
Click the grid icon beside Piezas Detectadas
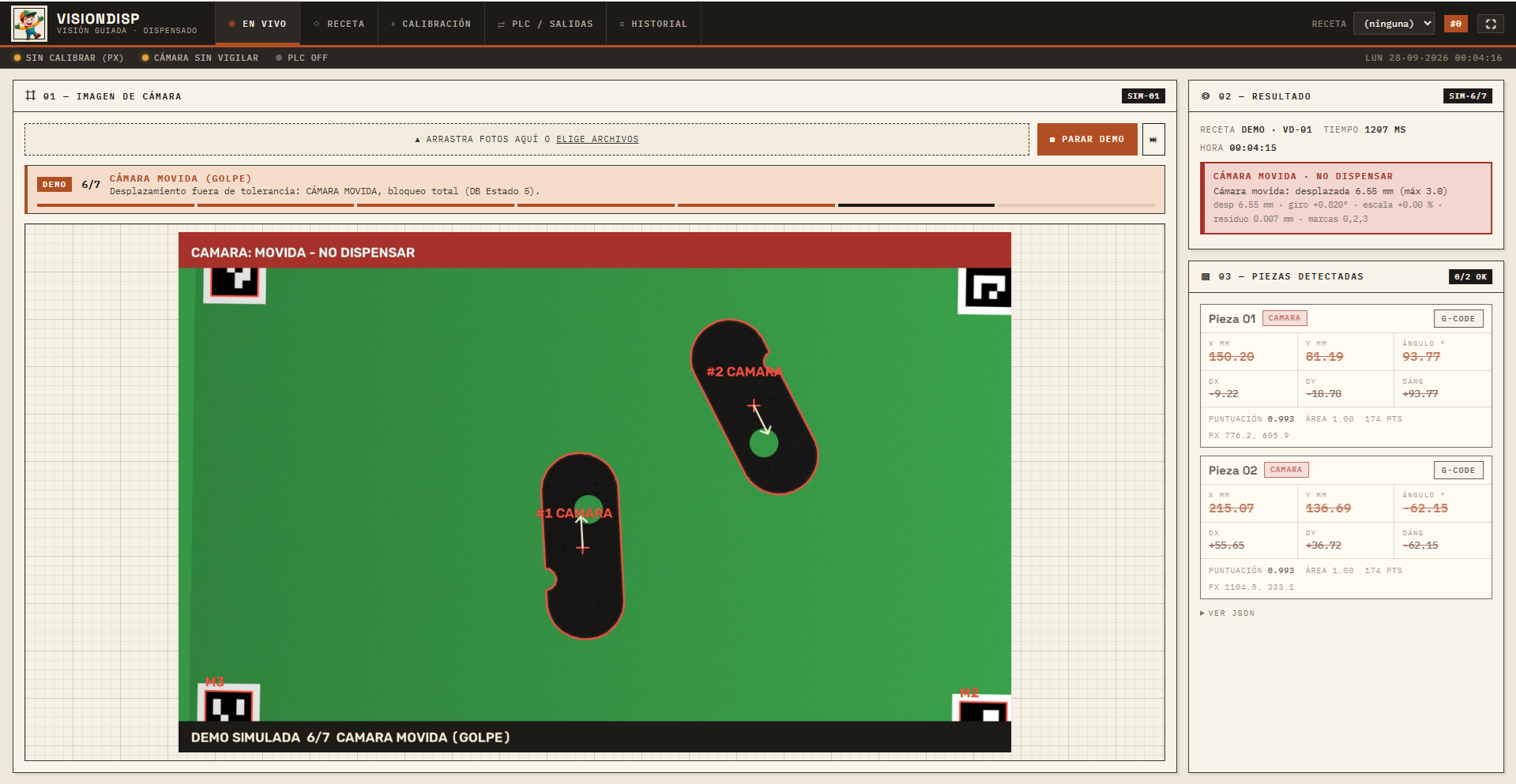[x=1206, y=276]
